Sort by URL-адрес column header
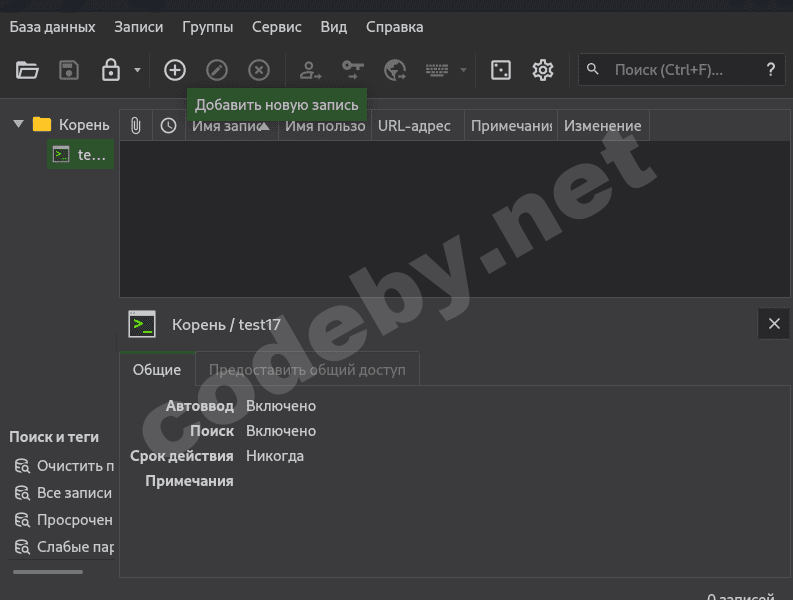The height and width of the screenshot is (600, 793). click(418, 125)
